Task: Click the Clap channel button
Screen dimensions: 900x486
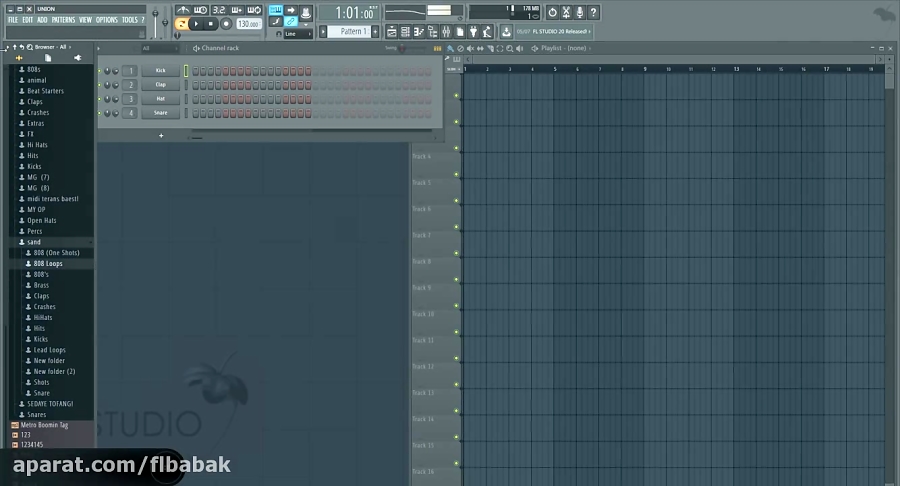Action: (x=161, y=85)
